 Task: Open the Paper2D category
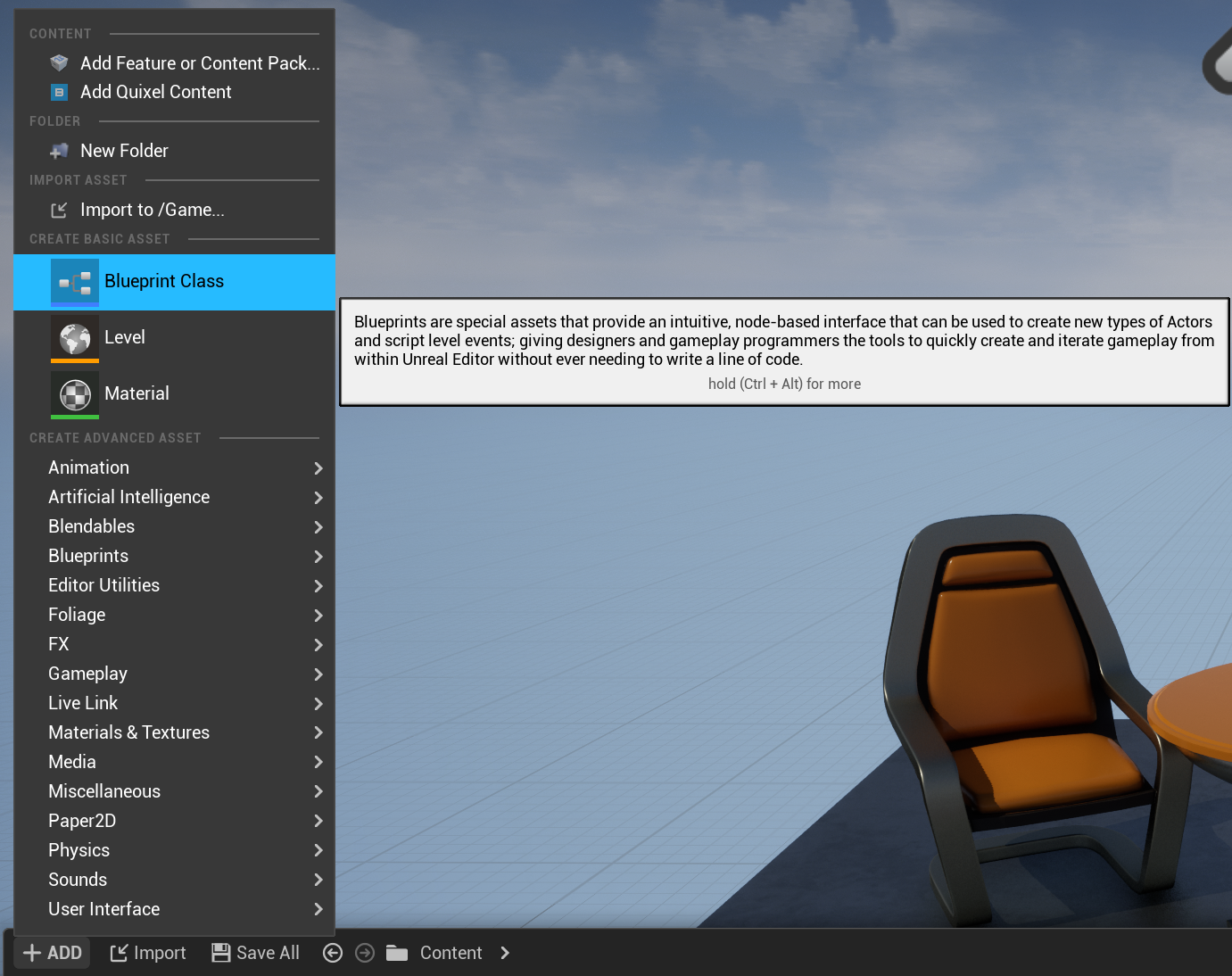click(x=175, y=821)
